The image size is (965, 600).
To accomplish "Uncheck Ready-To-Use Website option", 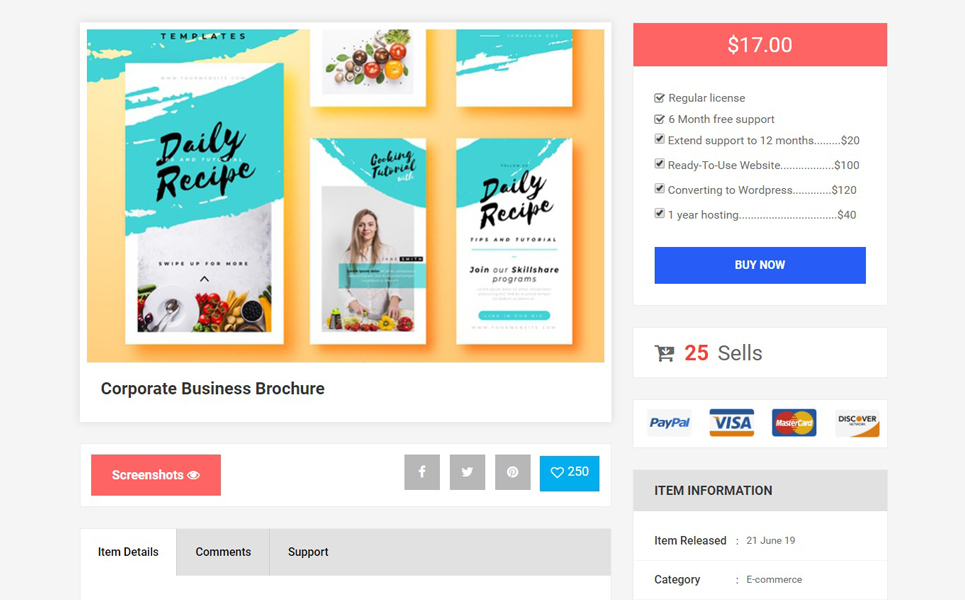I will (x=659, y=164).
